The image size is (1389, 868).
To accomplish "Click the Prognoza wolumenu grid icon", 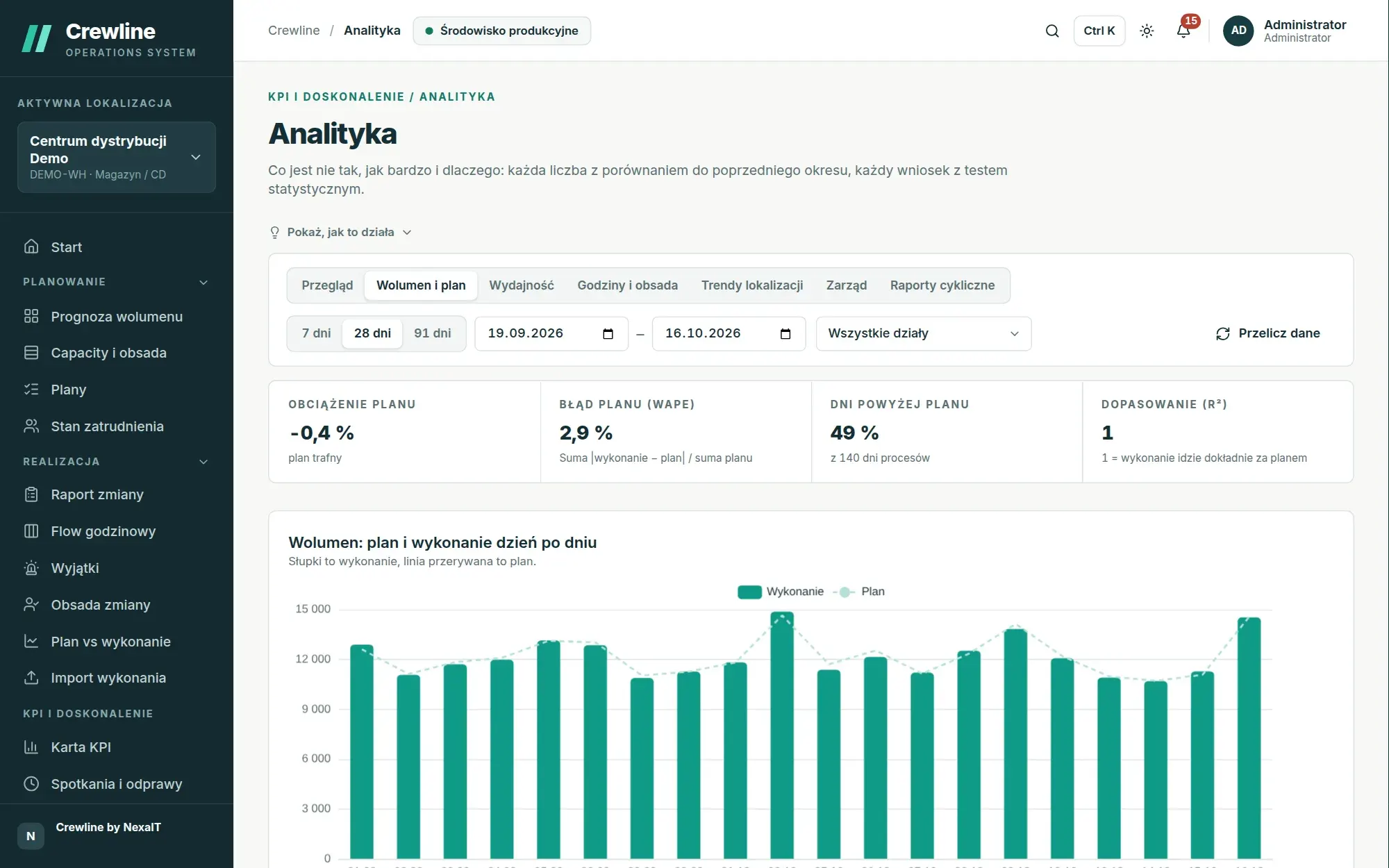I will tap(31, 316).
